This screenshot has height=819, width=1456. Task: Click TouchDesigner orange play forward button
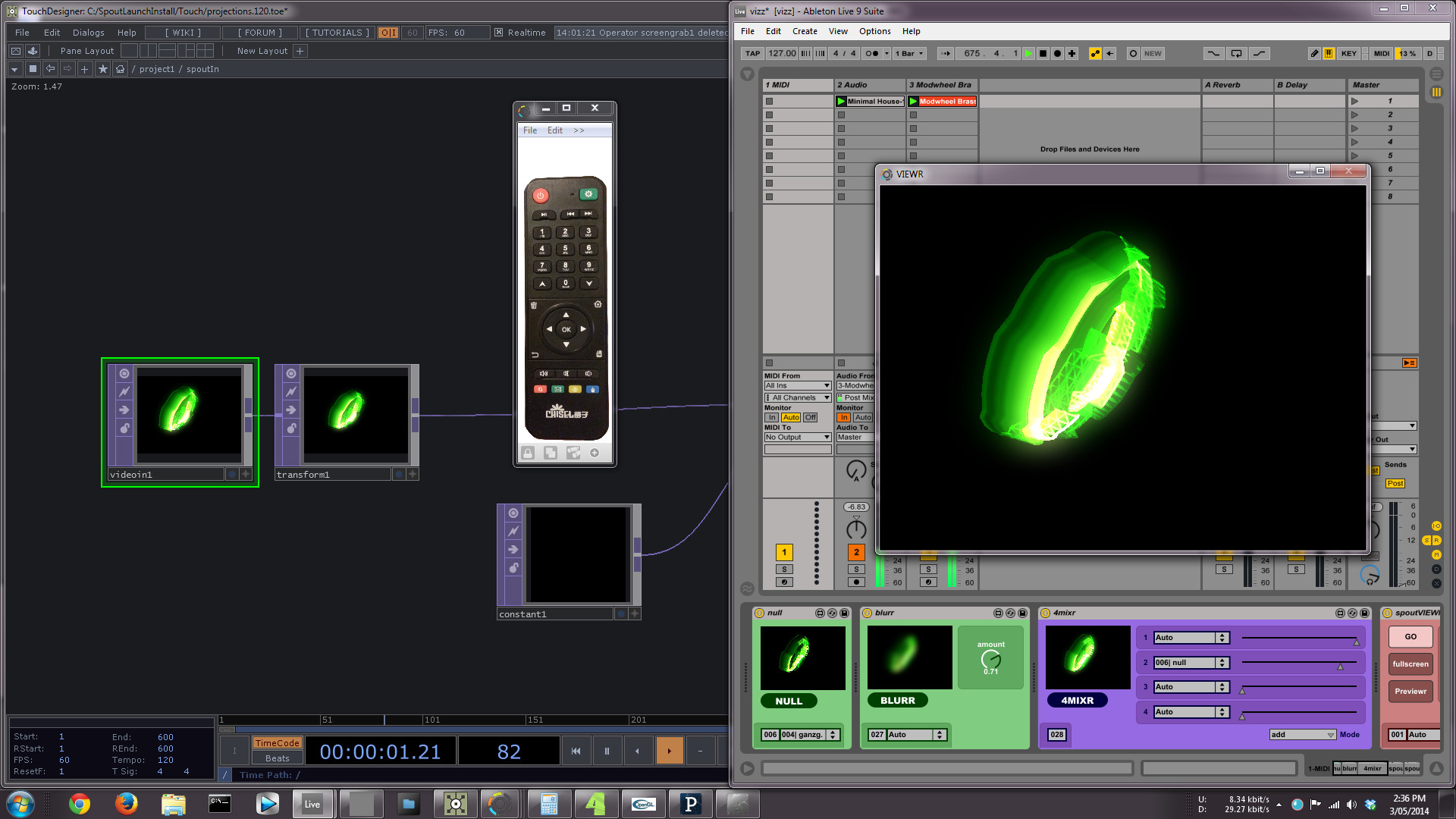[x=669, y=752]
